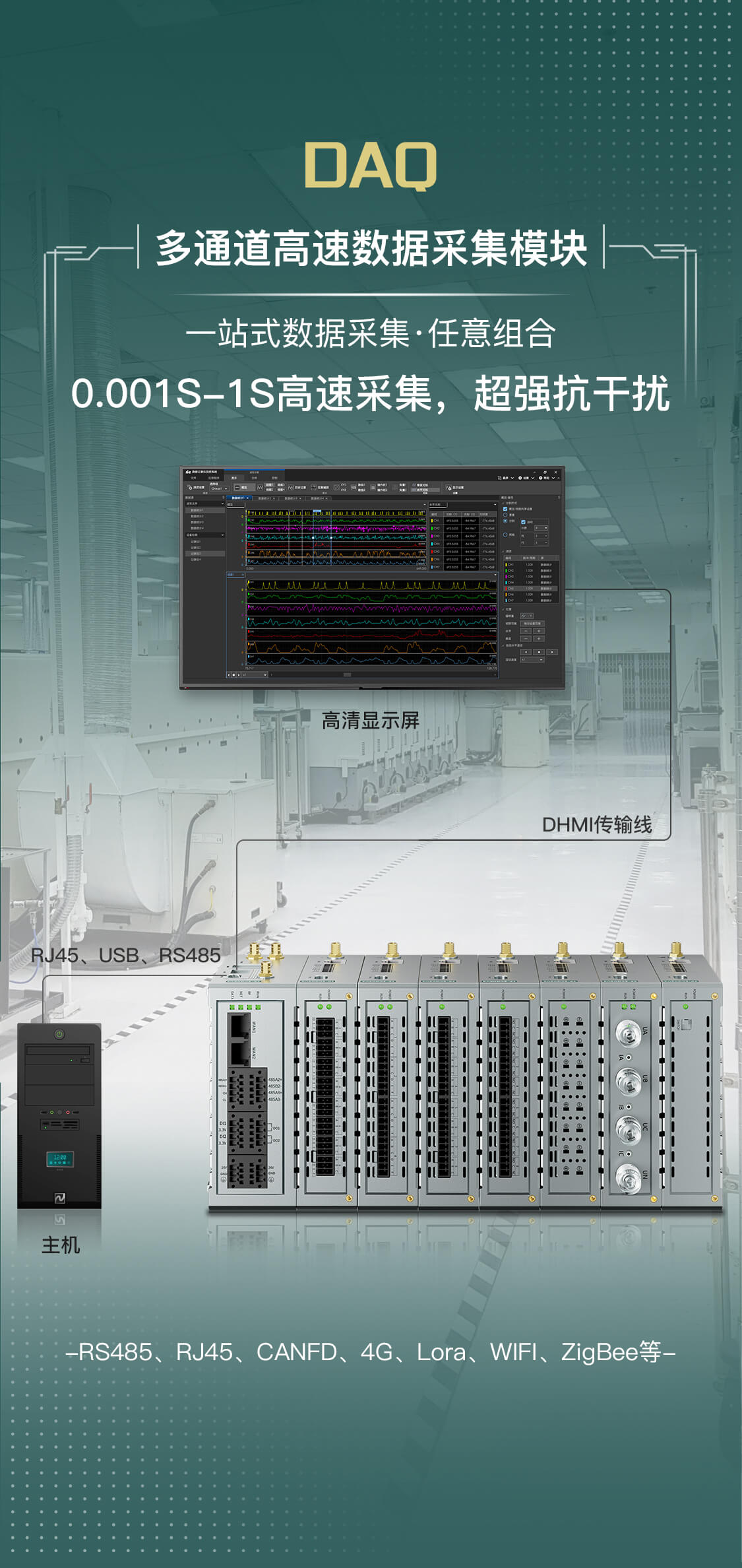
Task: Click the channel settings icon in the ribbon
Action: [190, 487]
